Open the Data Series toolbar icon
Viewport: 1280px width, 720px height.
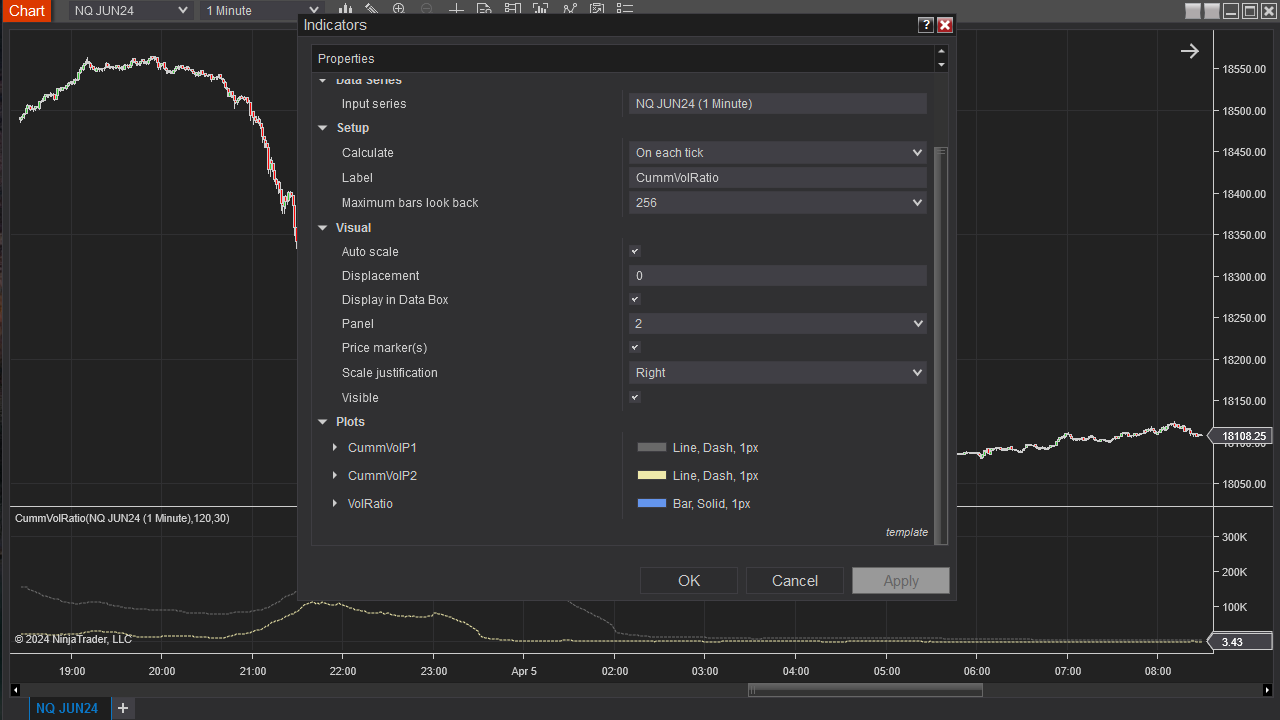(540, 9)
